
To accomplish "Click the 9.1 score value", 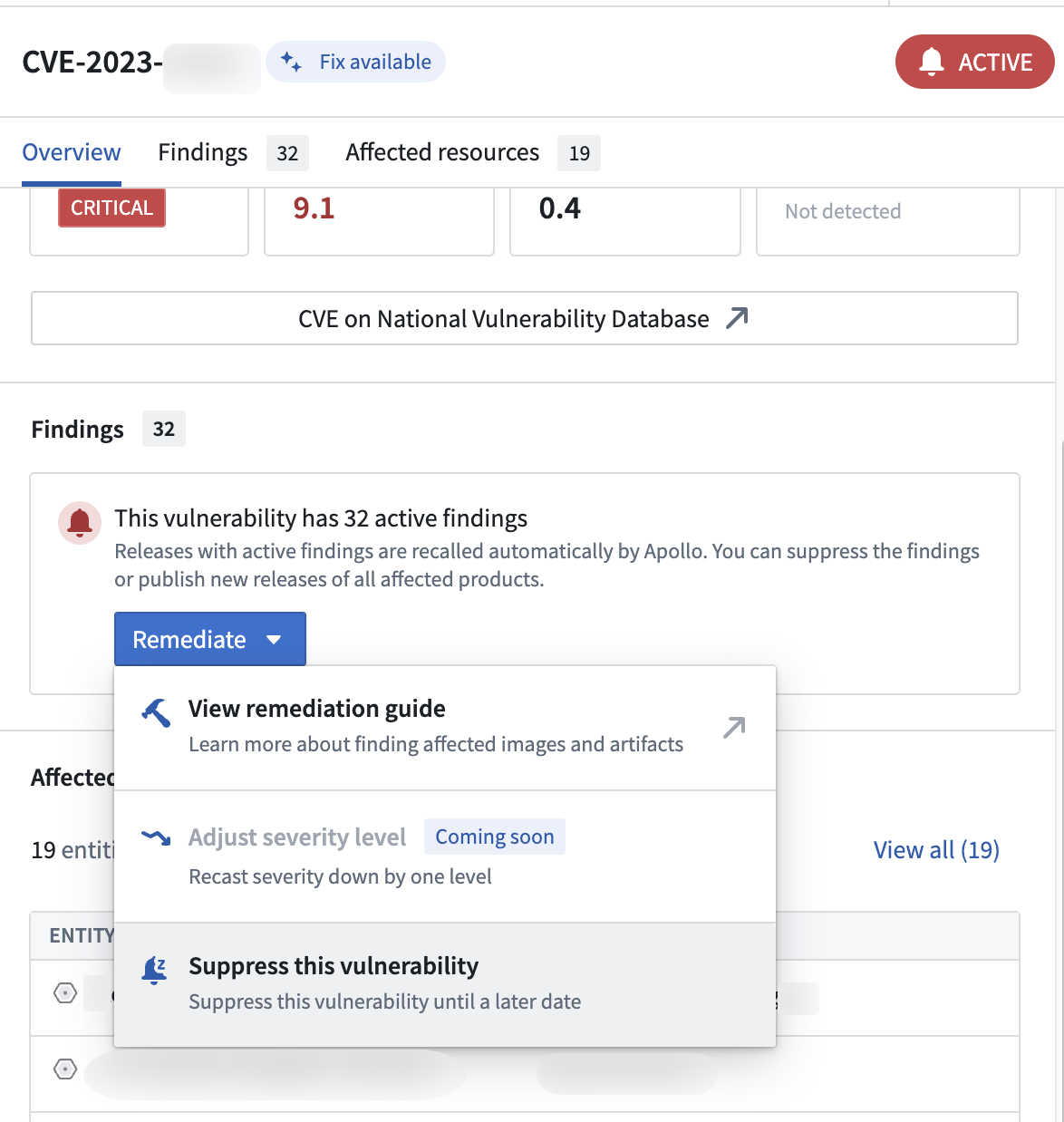I will pos(314,208).
